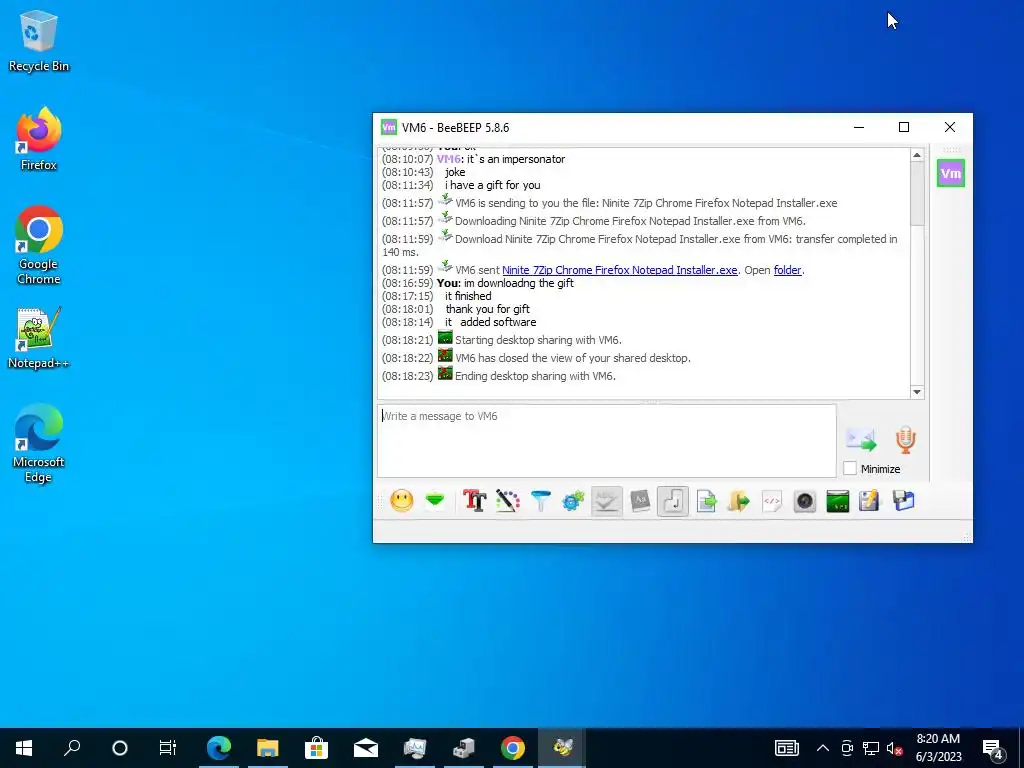The image size is (1024, 768).
Task: Click the notepad with pencil save icon
Action: [870, 502]
